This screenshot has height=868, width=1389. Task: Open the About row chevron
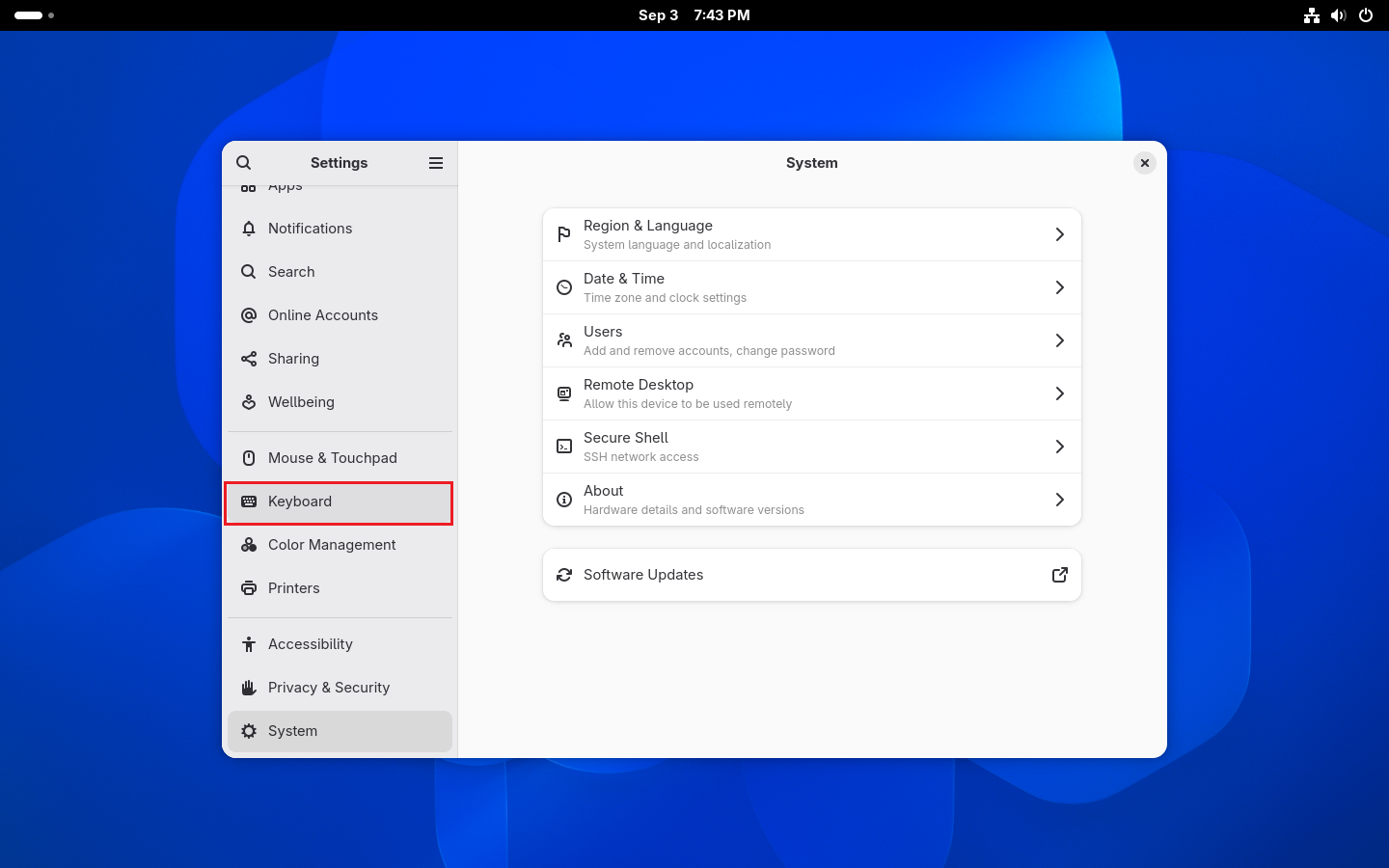(x=1059, y=500)
